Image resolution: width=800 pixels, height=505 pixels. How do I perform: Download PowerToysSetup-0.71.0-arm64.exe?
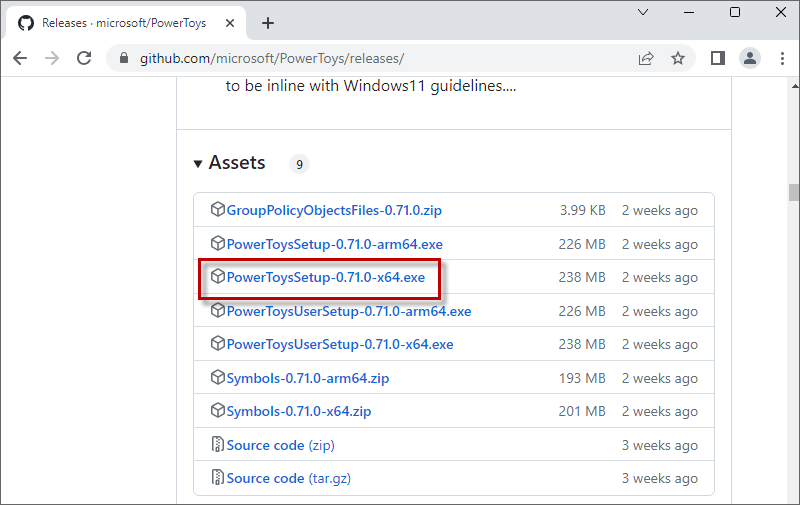pos(335,244)
